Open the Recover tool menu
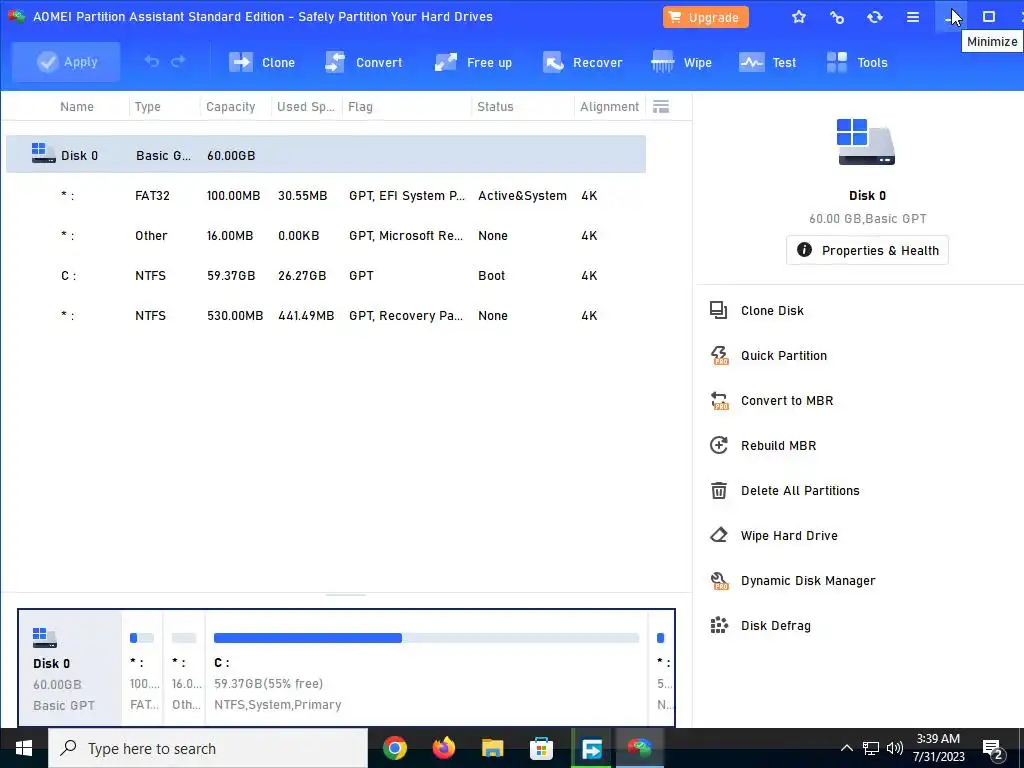The image size is (1024, 768). pyautogui.click(x=583, y=63)
